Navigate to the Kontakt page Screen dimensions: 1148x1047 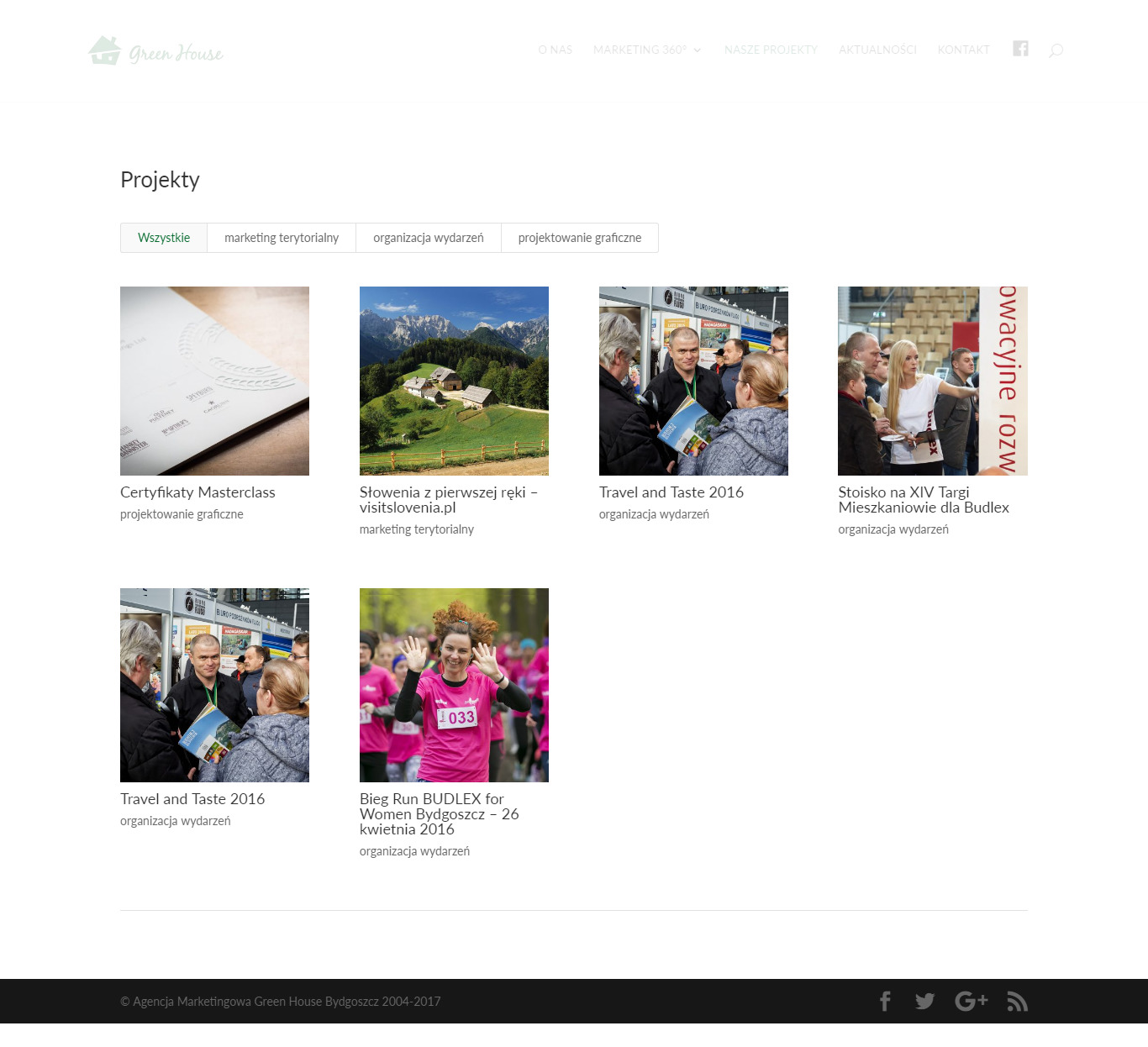tap(963, 50)
